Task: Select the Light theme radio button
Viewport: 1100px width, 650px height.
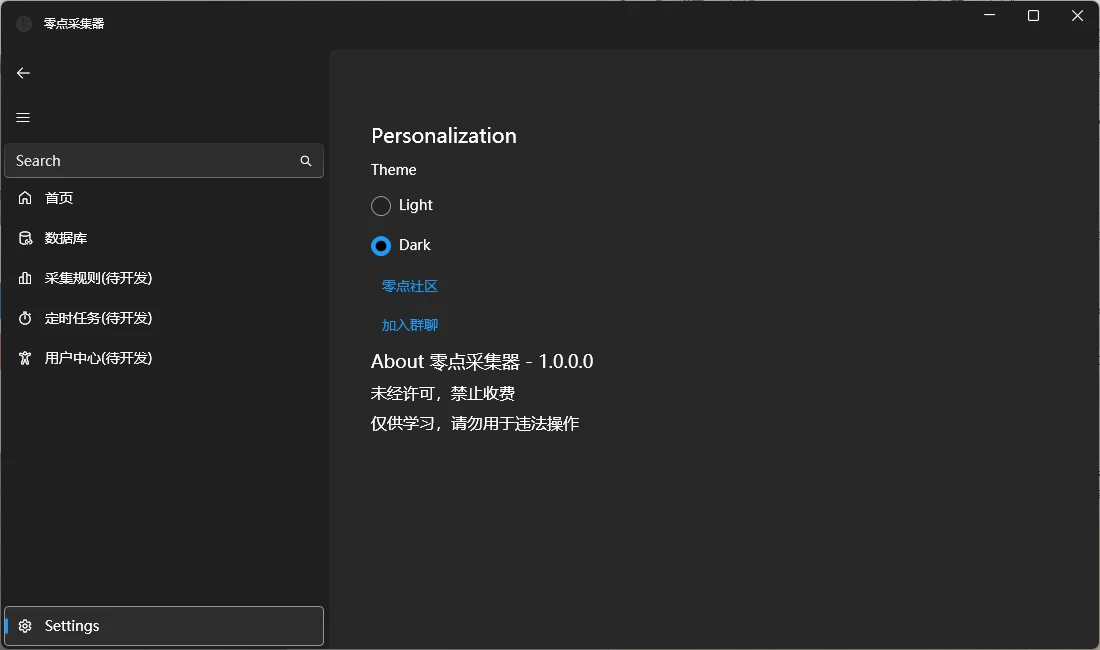Action: point(381,206)
